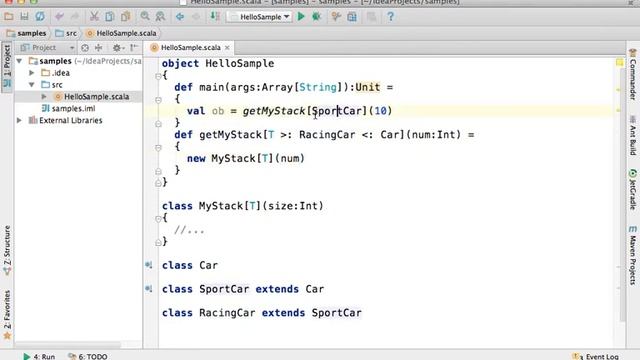Click the Collapse All icon in the Project panel
This screenshot has height=360, width=640.
(x=99, y=48)
